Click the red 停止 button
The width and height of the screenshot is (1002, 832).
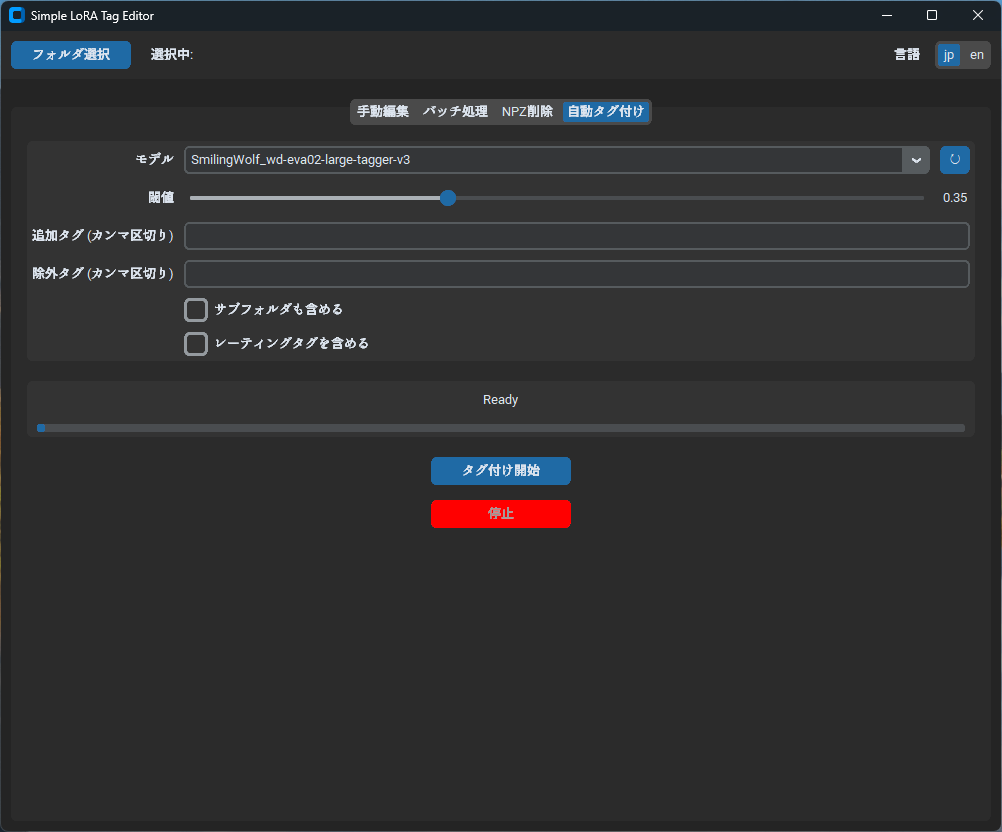click(500, 514)
